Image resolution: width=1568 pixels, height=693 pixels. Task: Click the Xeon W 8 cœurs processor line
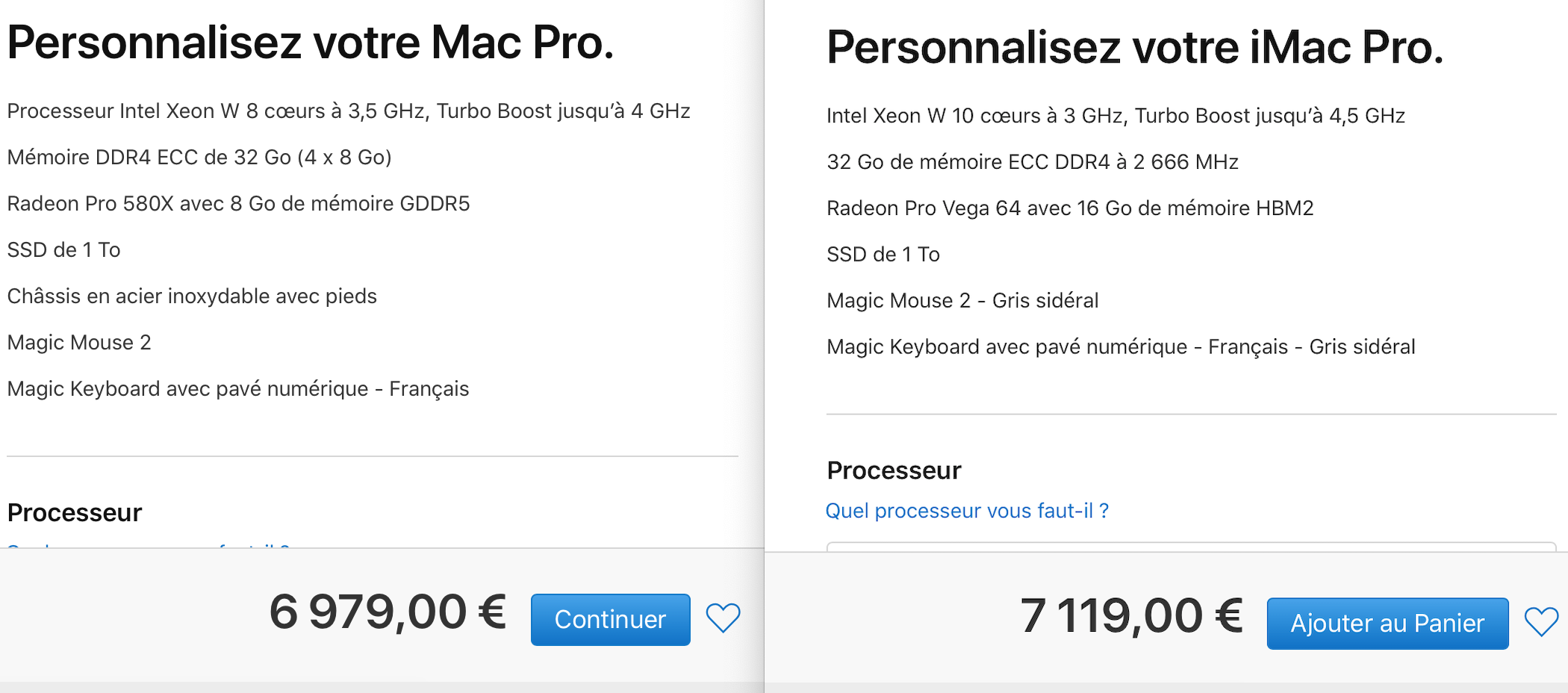(x=349, y=111)
